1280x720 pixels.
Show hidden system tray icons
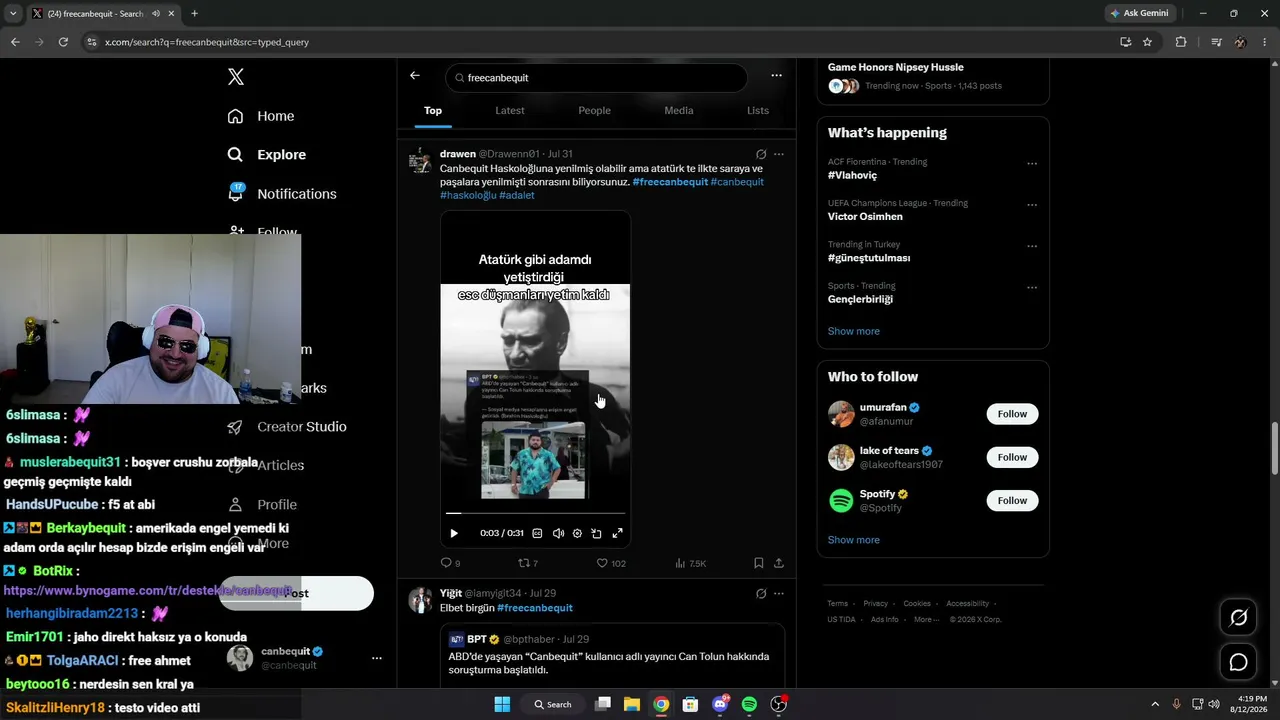(1155, 704)
